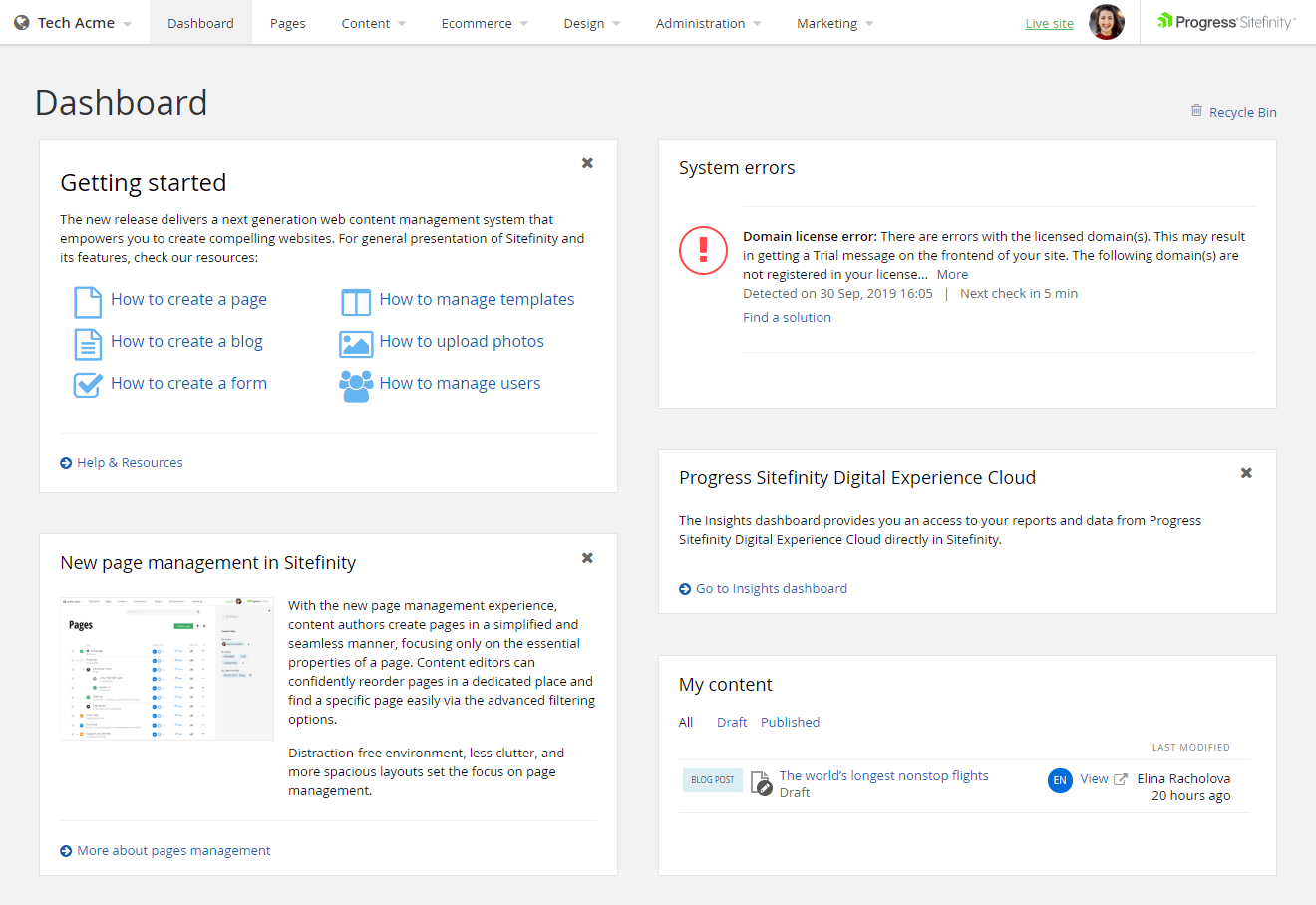Click the page icon beside How to create a page
Screen dimensions: 1316x905
88,301
